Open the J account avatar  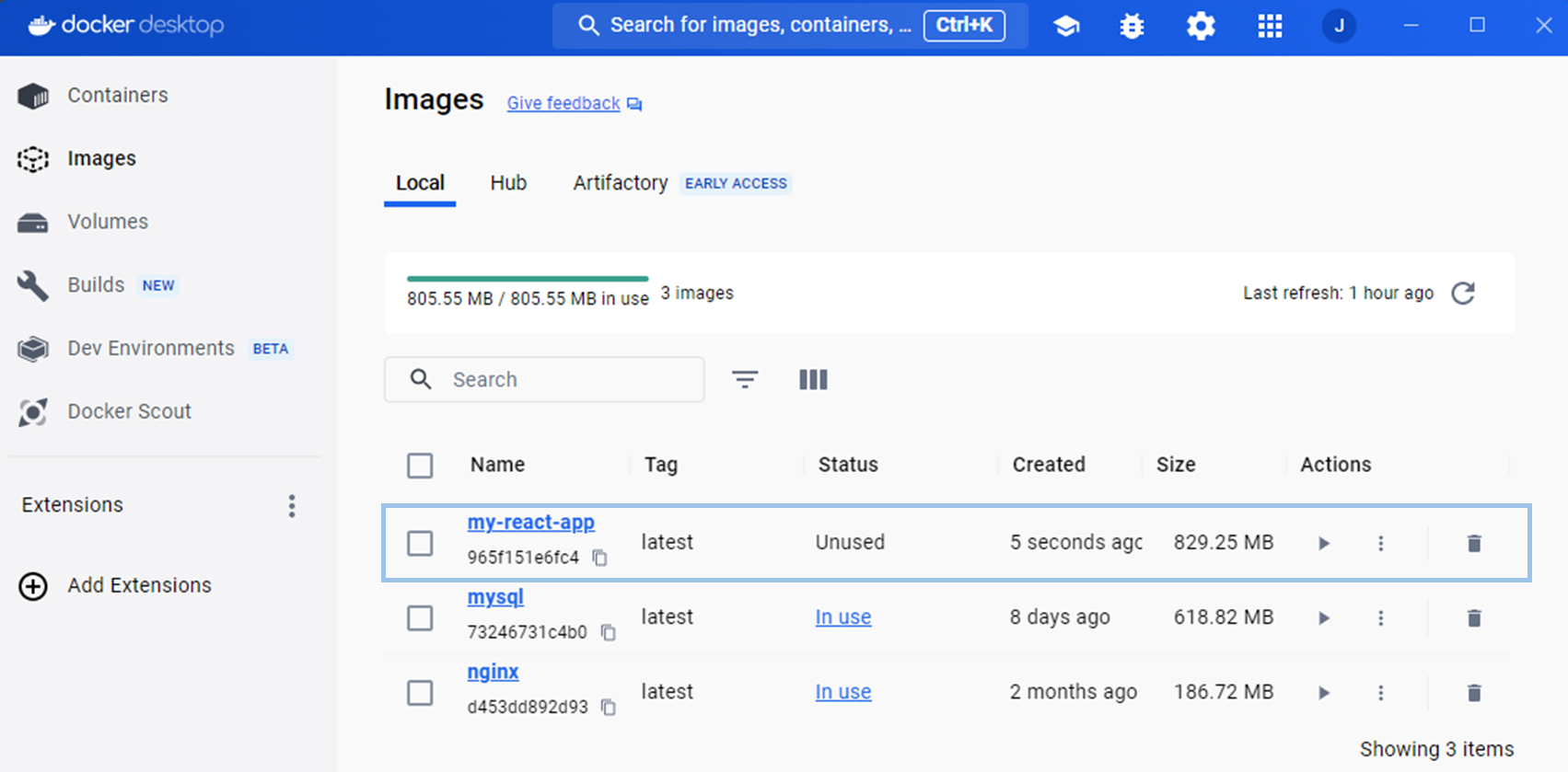[1339, 26]
